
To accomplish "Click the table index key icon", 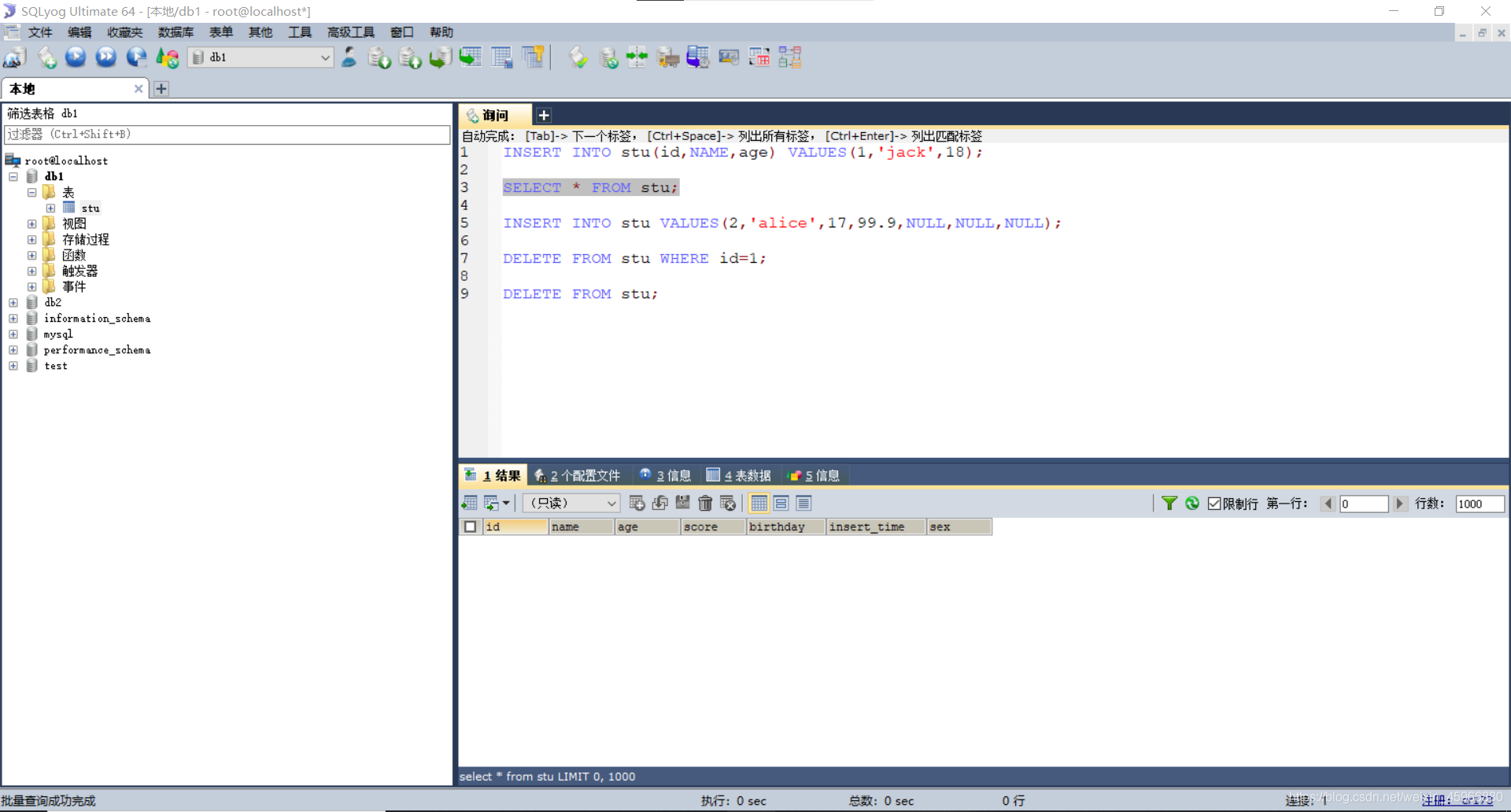I will click(533, 57).
